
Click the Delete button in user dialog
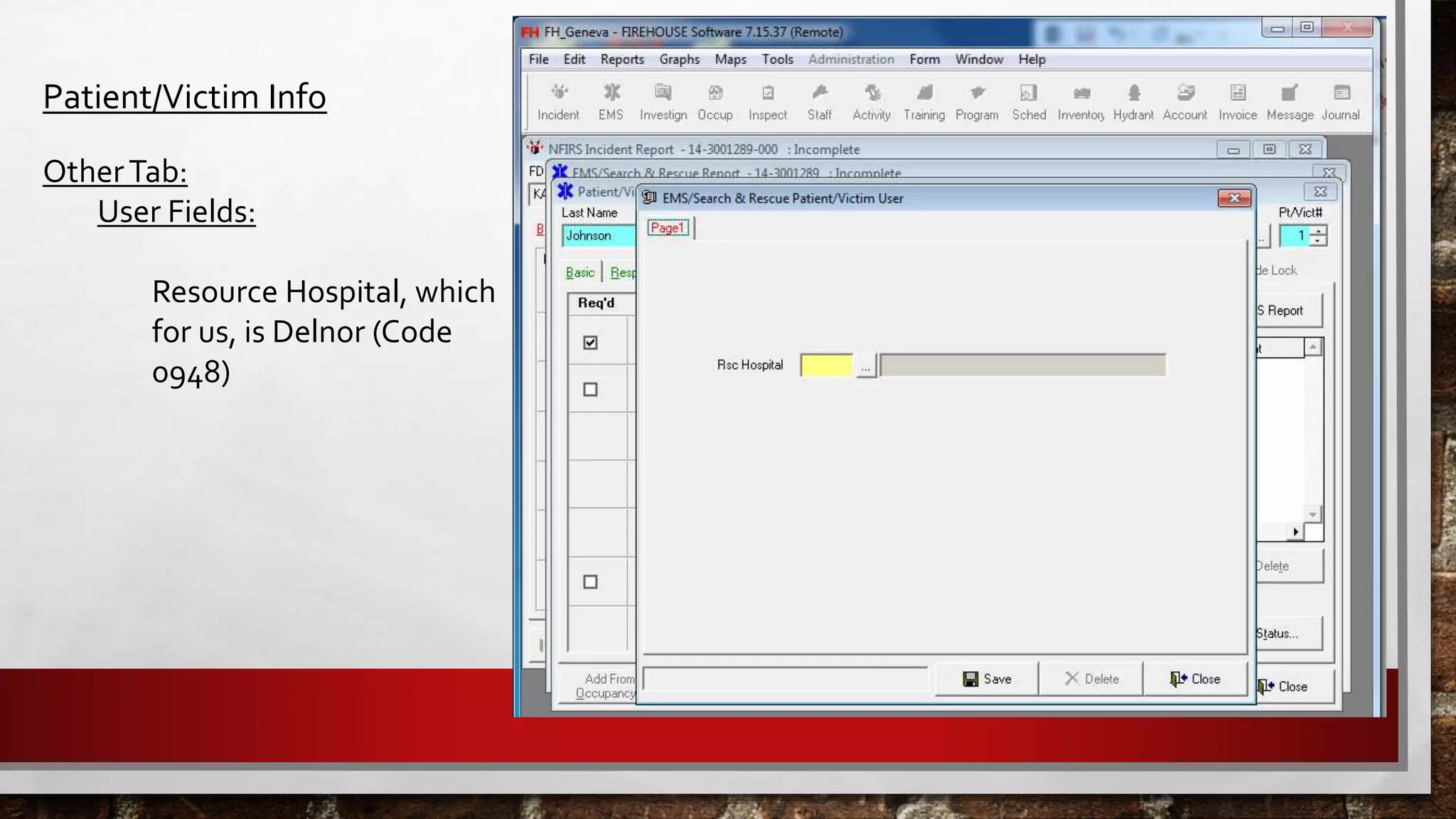click(x=1091, y=679)
